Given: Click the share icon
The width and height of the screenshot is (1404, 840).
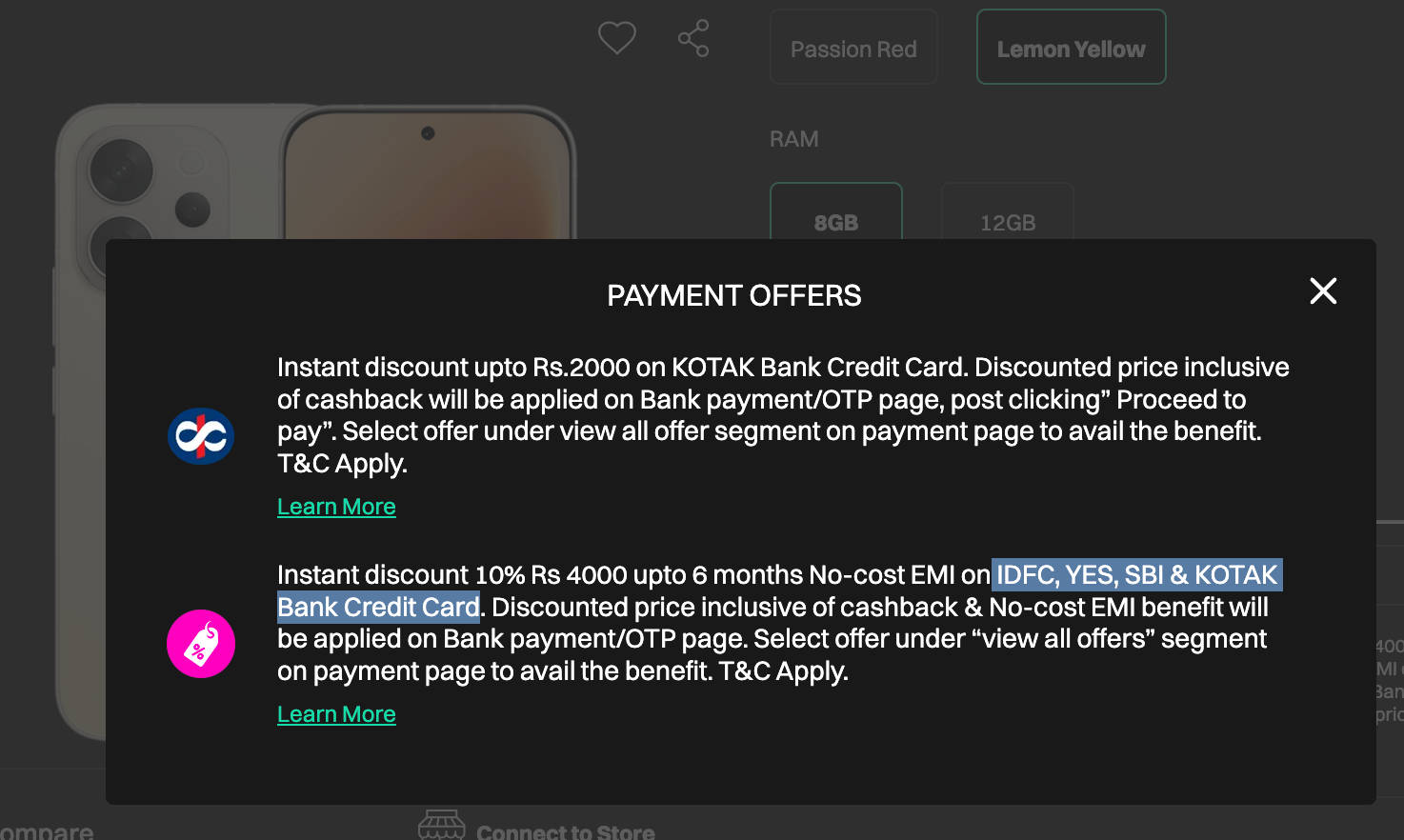Looking at the screenshot, I should pos(693,38).
